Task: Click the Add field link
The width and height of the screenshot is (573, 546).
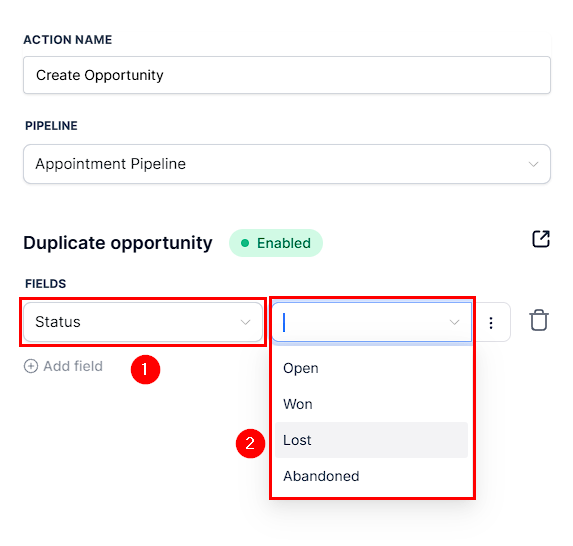Action: (x=73, y=366)
